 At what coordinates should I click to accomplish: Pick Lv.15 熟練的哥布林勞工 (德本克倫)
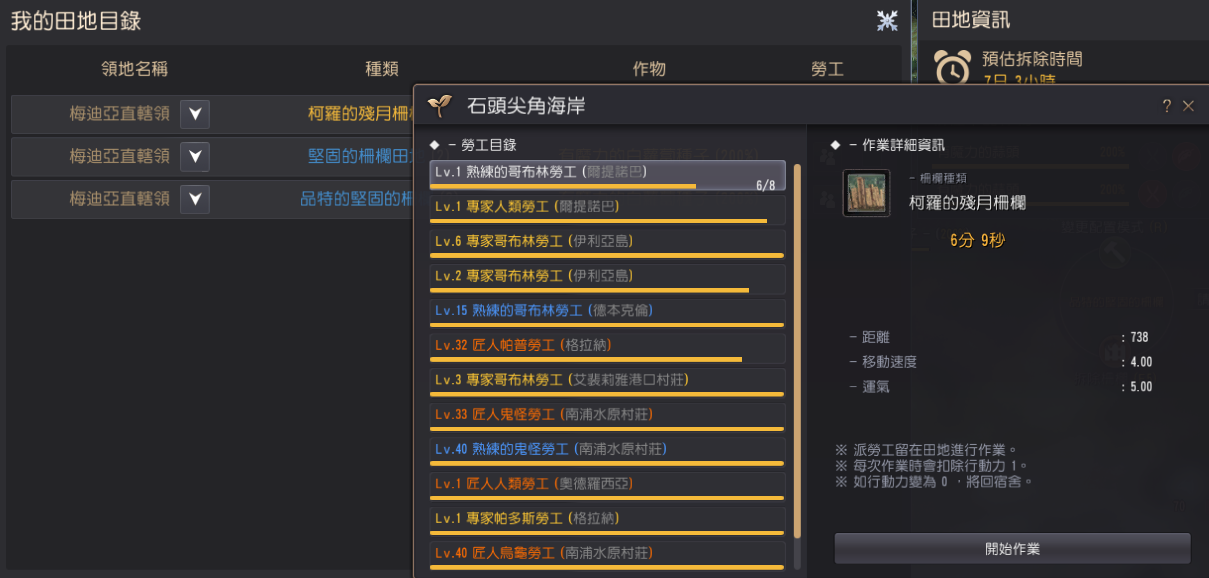608,313
